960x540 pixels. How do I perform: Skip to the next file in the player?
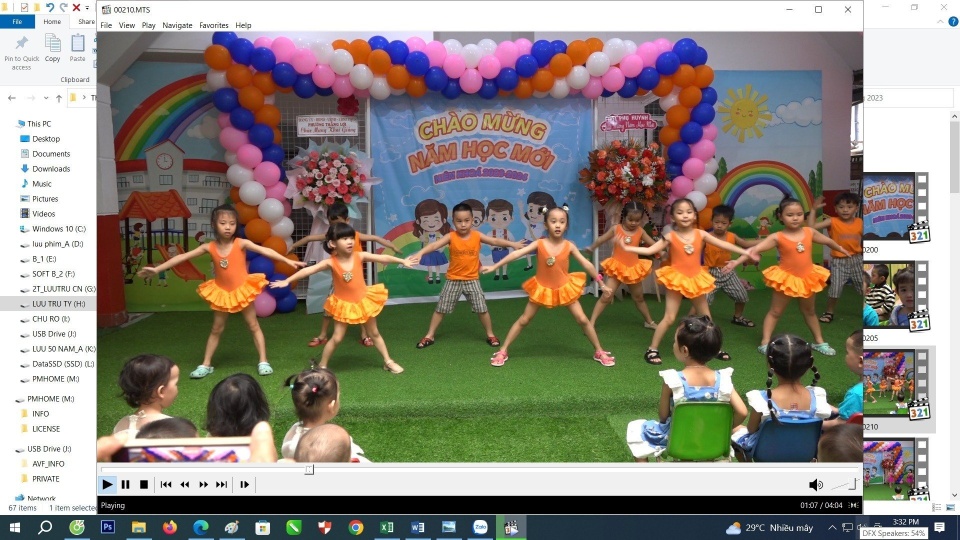pos(222,485)
